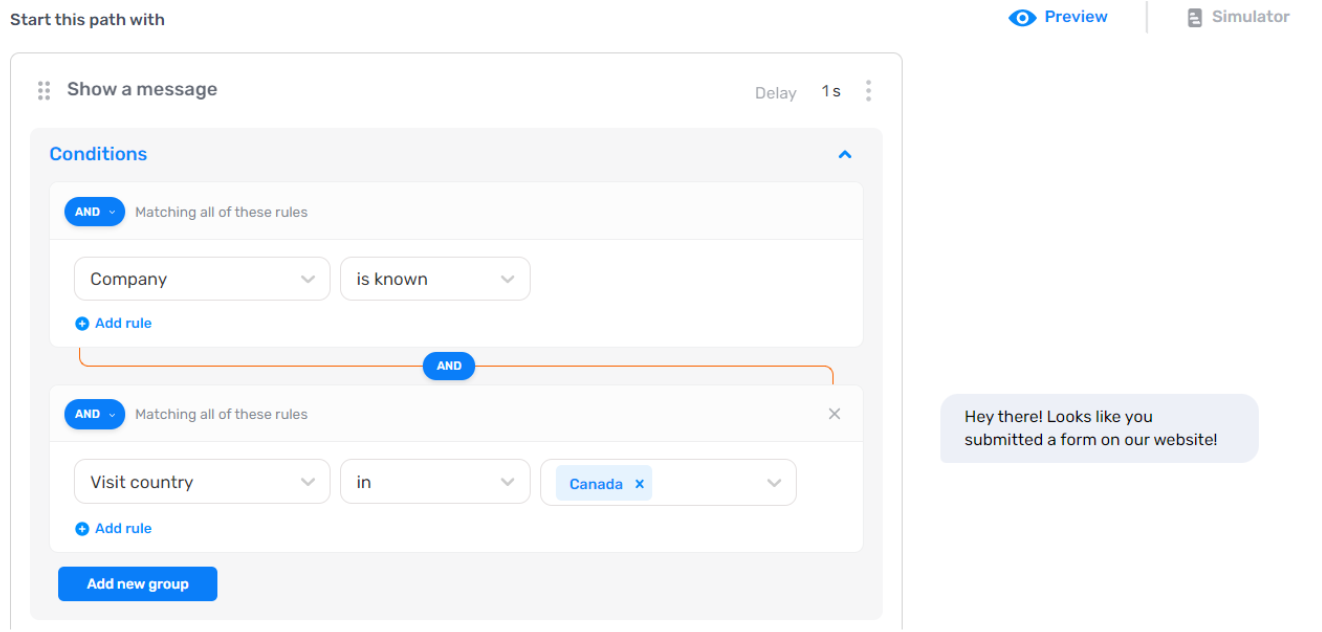Screen dimensions: 1322x632
Task: Collapse the Conditions section
Action: 844,154
